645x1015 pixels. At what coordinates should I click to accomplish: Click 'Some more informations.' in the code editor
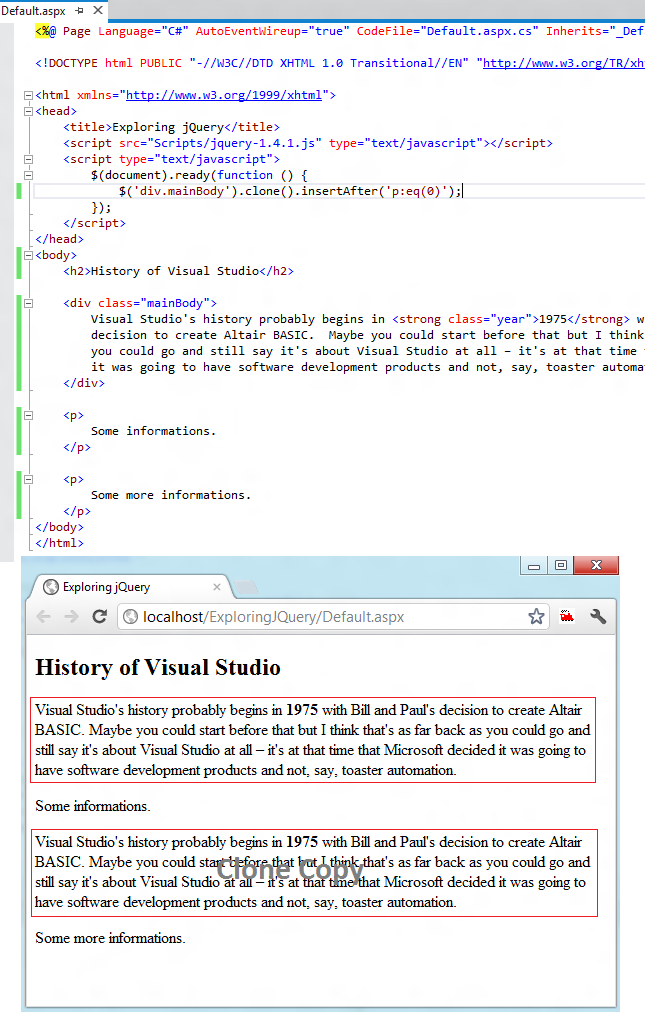(171, 495)
